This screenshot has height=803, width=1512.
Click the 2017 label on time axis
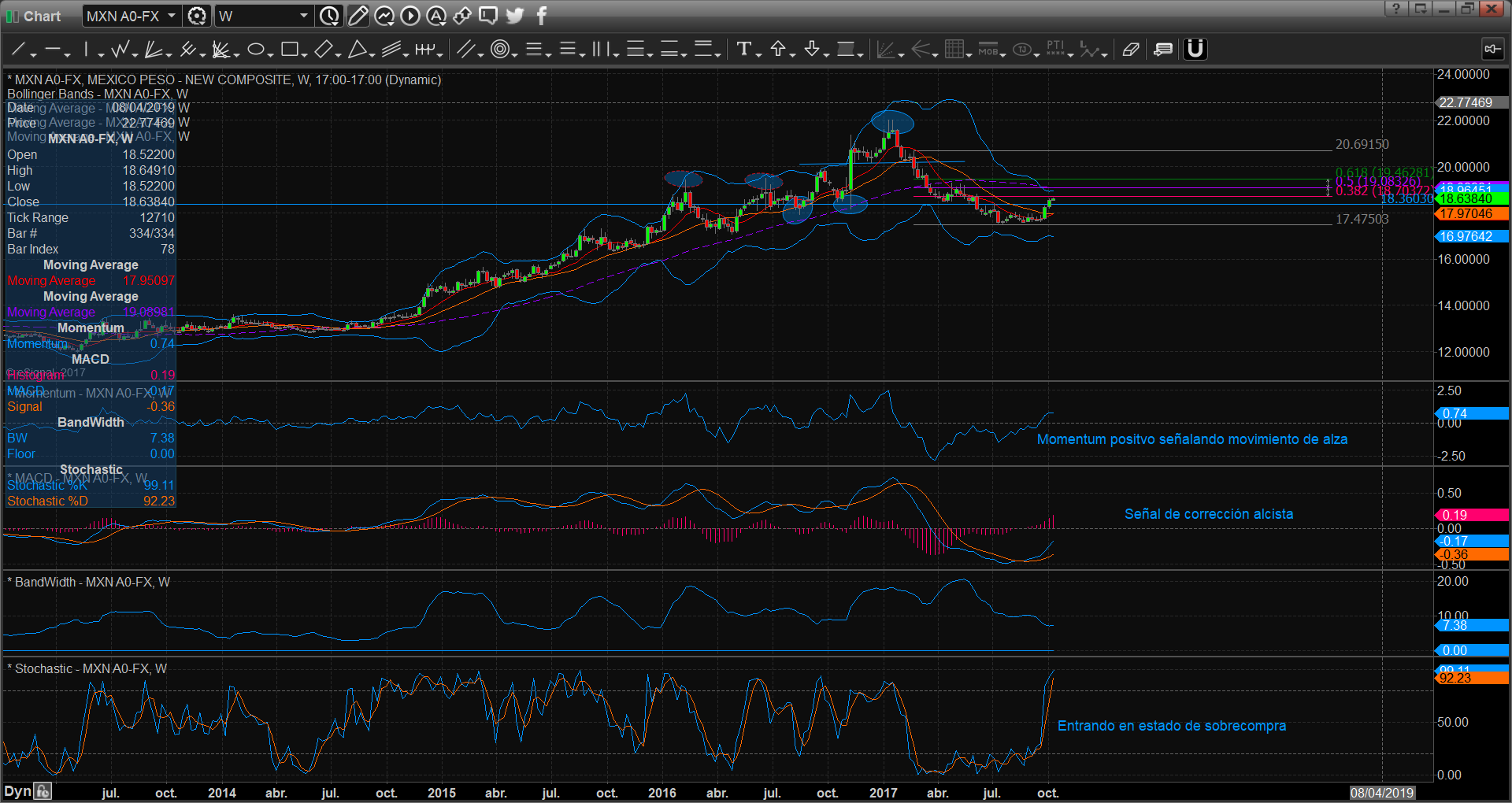[x=883, y=793]
